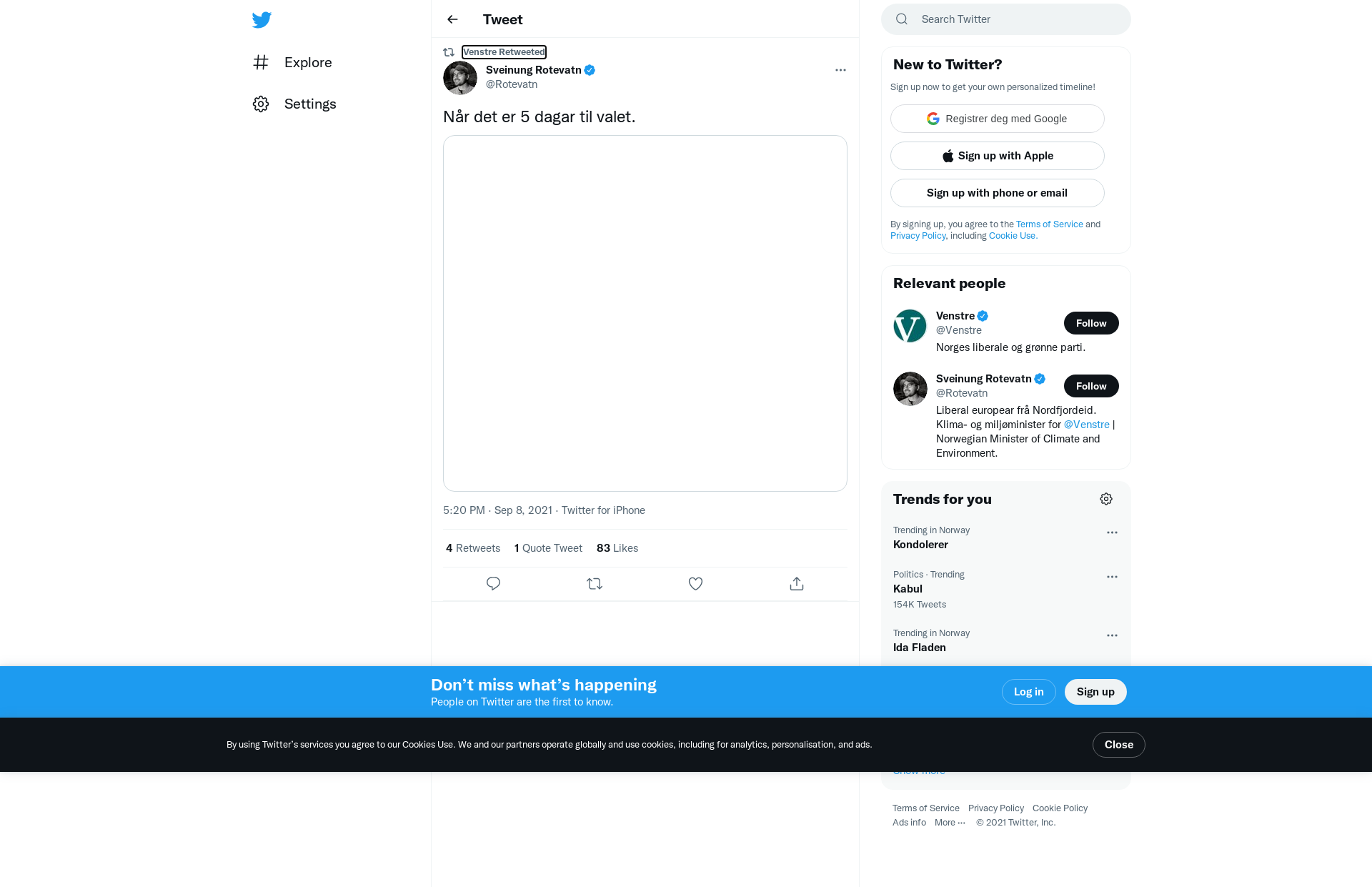The image size is (1372, 887).
Task: Click the search magnifier icon
Action: [x=902, y=19]
